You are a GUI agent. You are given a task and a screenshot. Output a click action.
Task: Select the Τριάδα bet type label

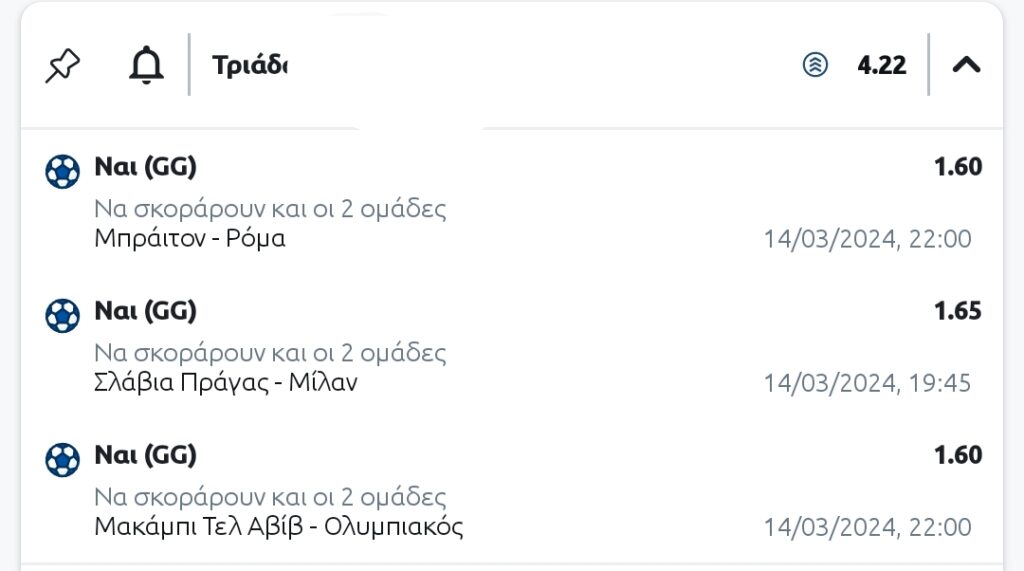(x=250, y=65)
